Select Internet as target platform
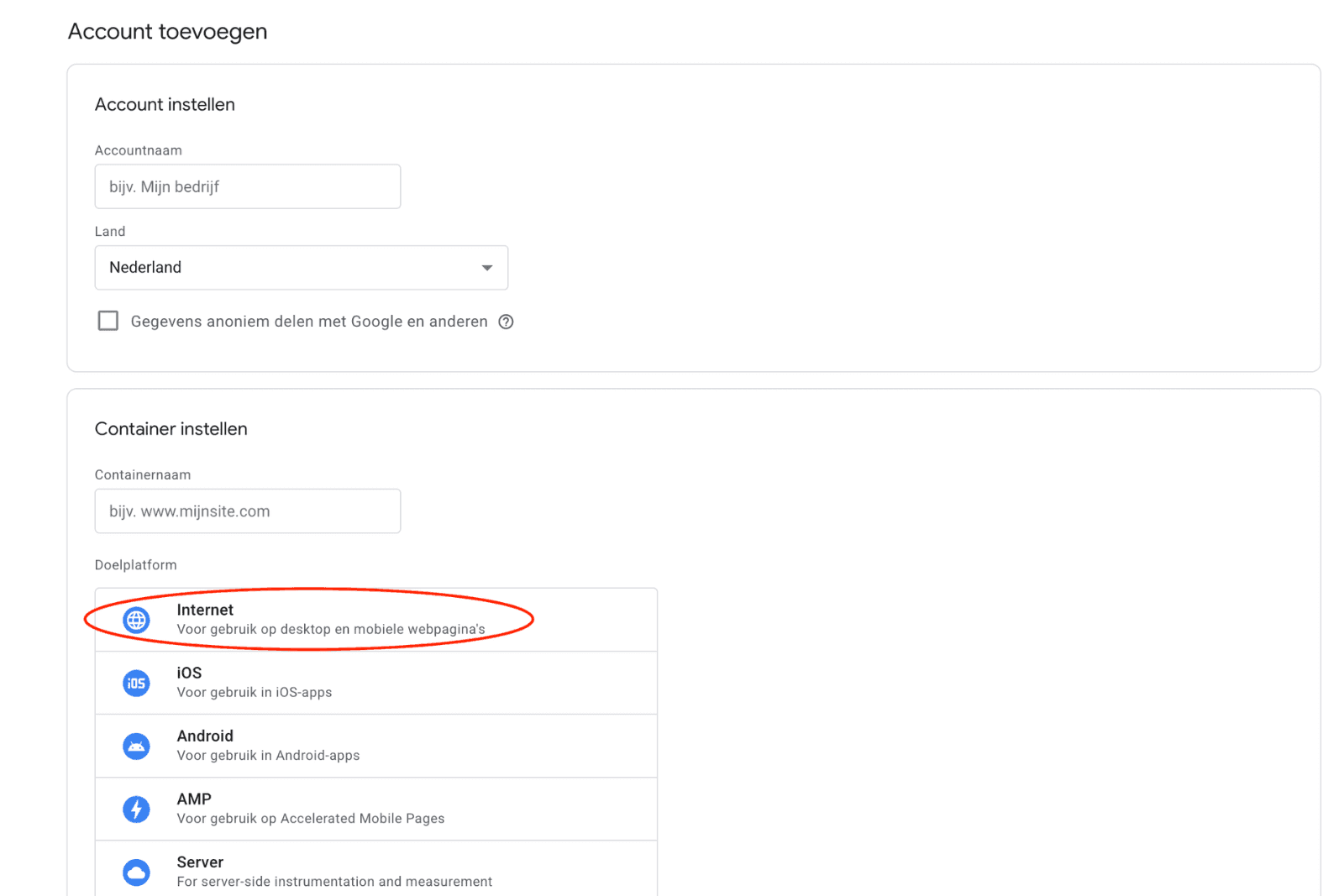 coord(376,620)
